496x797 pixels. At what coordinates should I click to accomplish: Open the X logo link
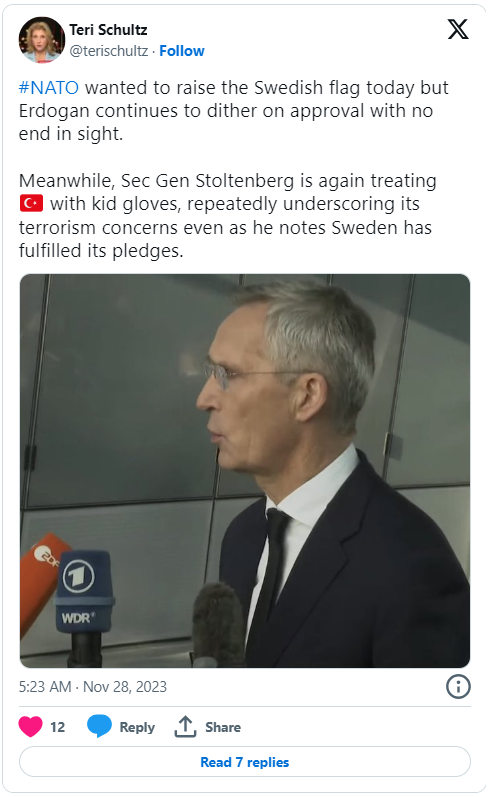pos(458,29)
